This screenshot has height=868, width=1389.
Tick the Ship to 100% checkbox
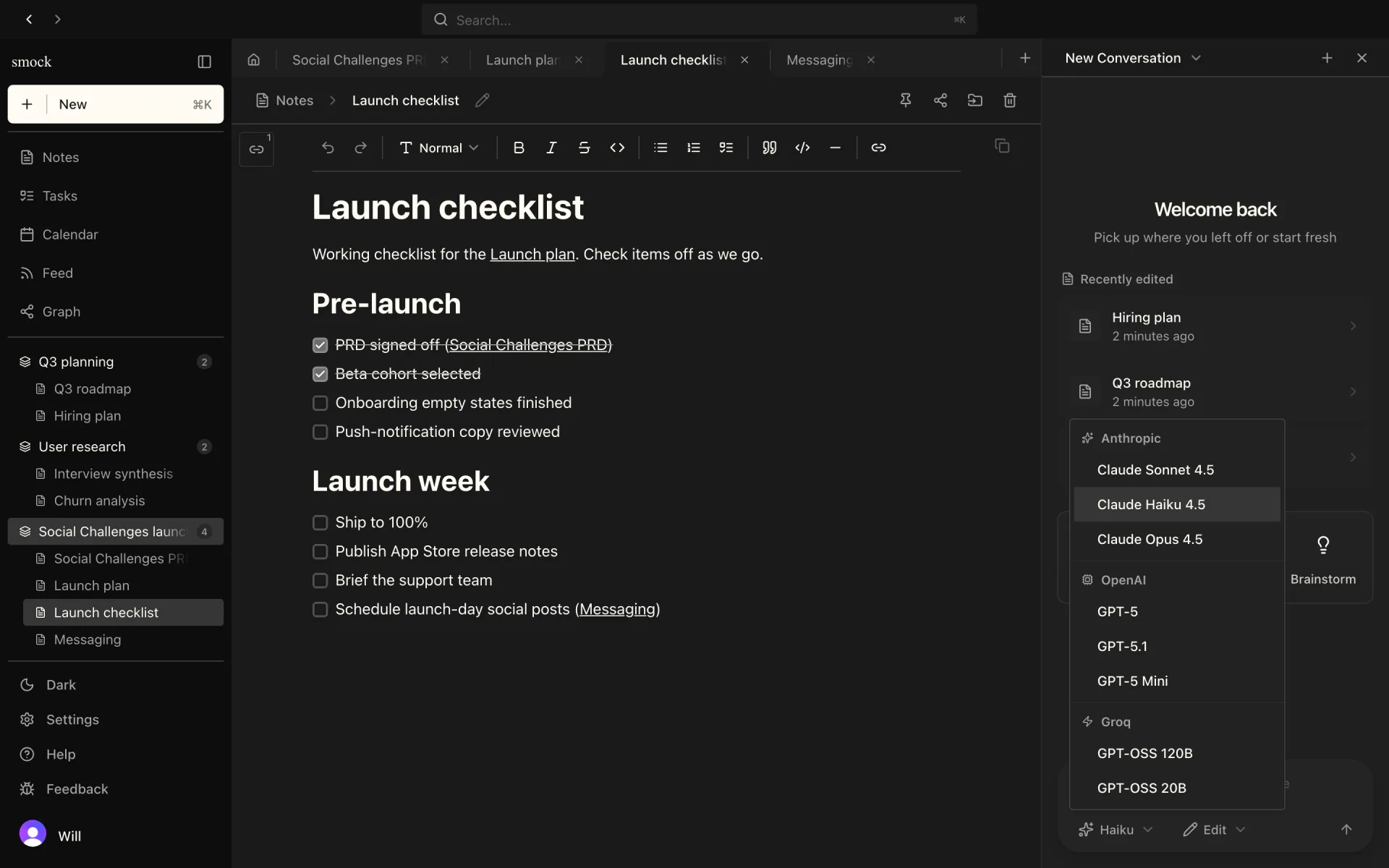320,522
